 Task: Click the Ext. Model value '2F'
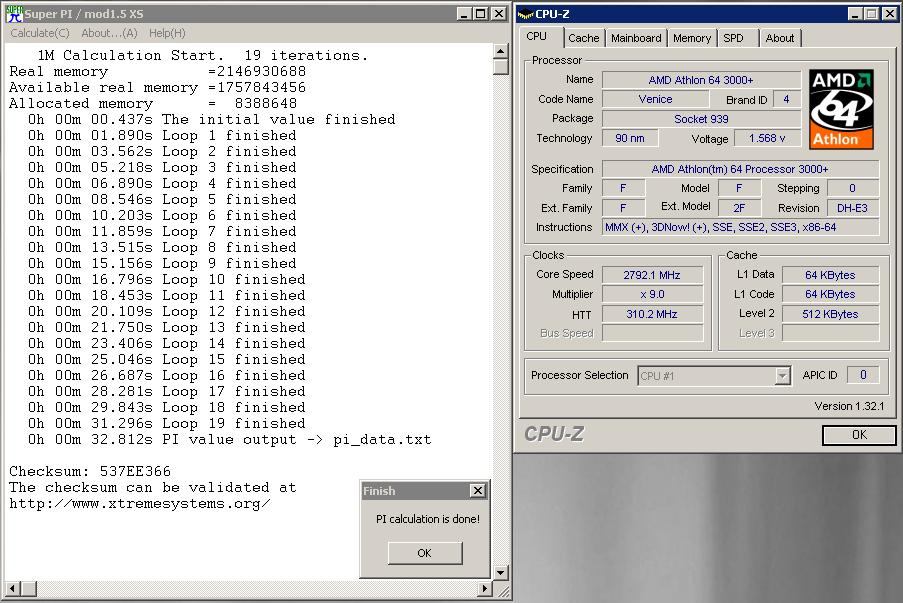(x=739, y=208)
